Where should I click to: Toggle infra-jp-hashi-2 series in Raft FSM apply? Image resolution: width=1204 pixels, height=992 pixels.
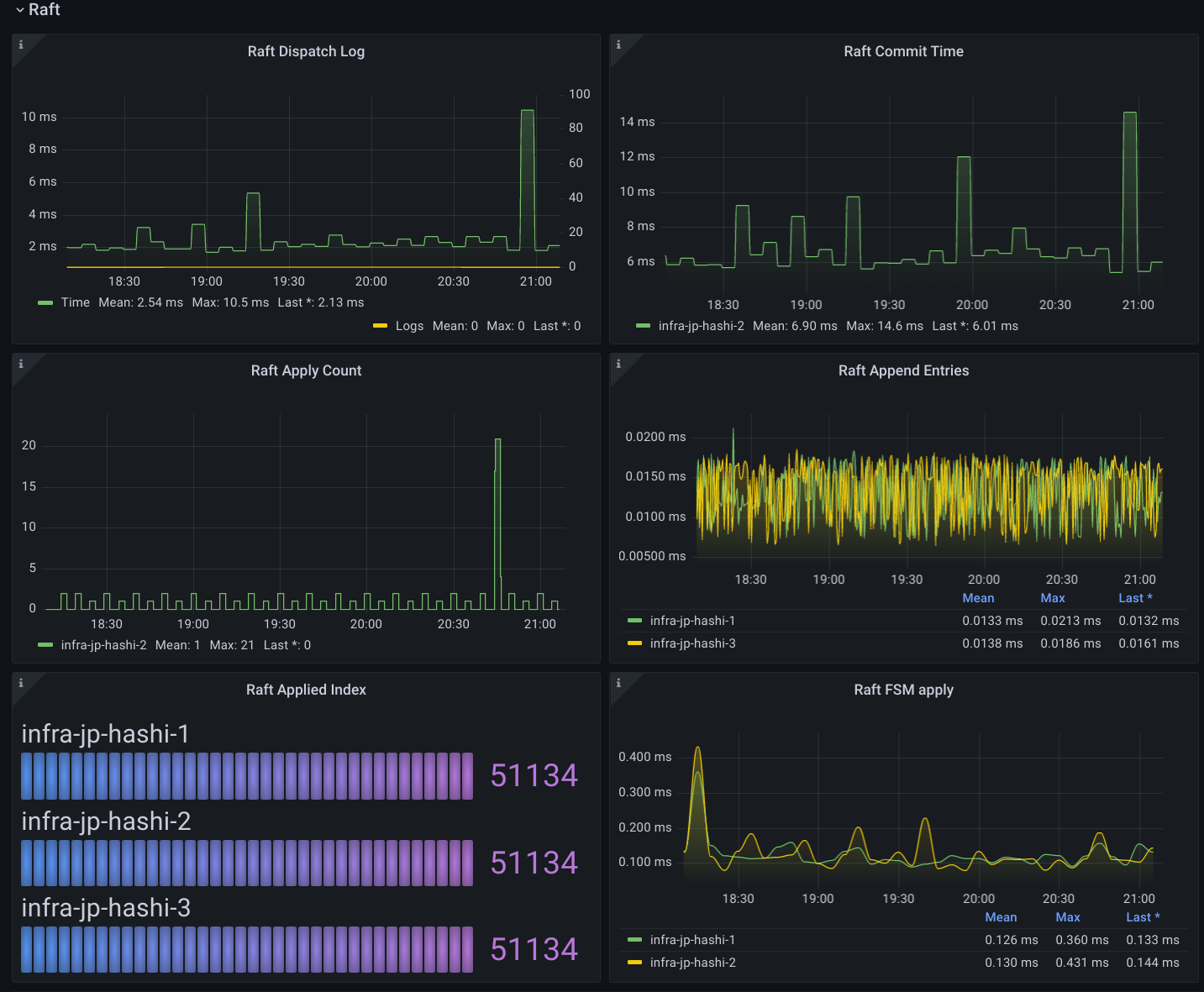coord(692,963)
